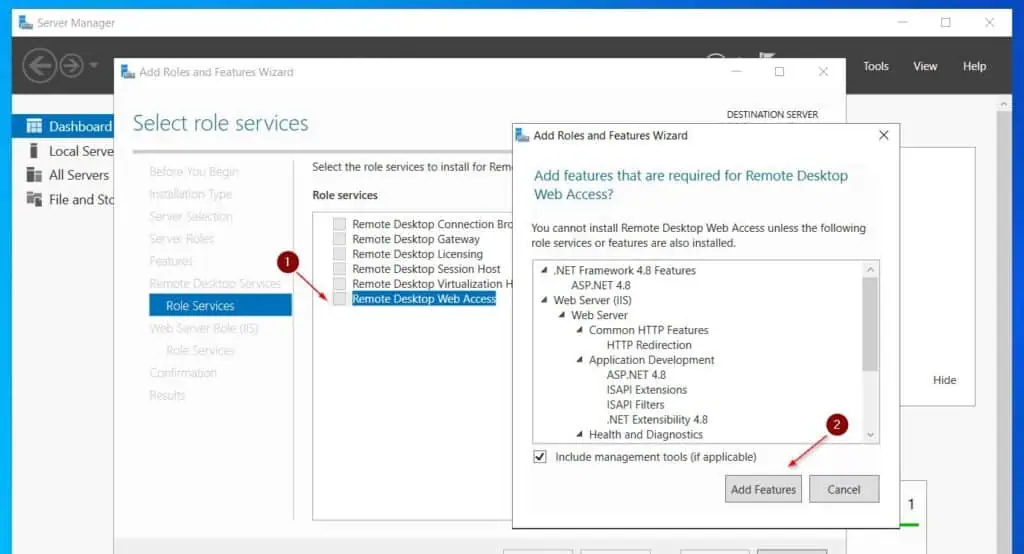Image resolution: width=1024 pixels, height=554 pixels.
Task: Select ISAPI Extensions in feature tree
Action: [x=647, y=390]
